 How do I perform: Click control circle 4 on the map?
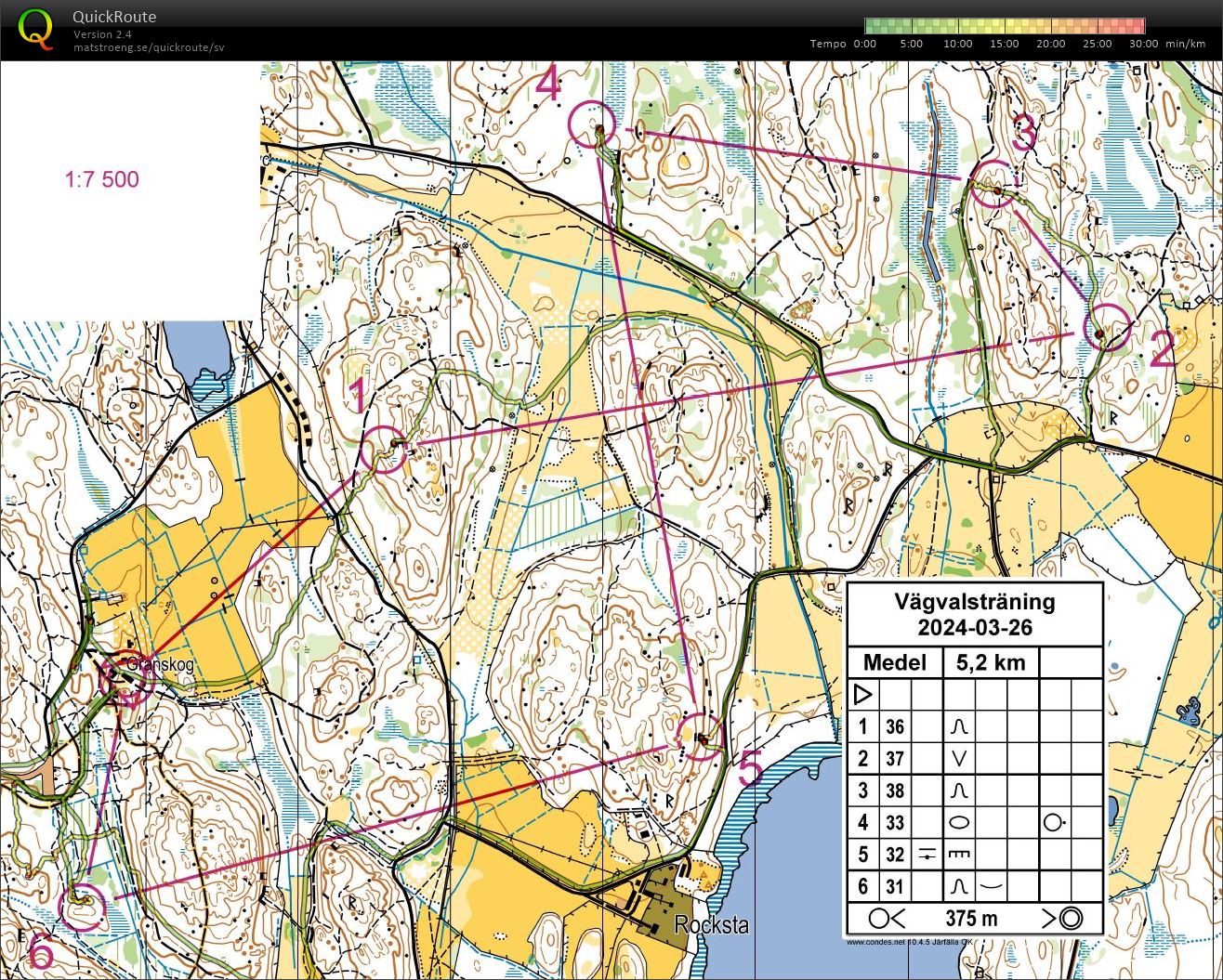(x=592, y=124)
